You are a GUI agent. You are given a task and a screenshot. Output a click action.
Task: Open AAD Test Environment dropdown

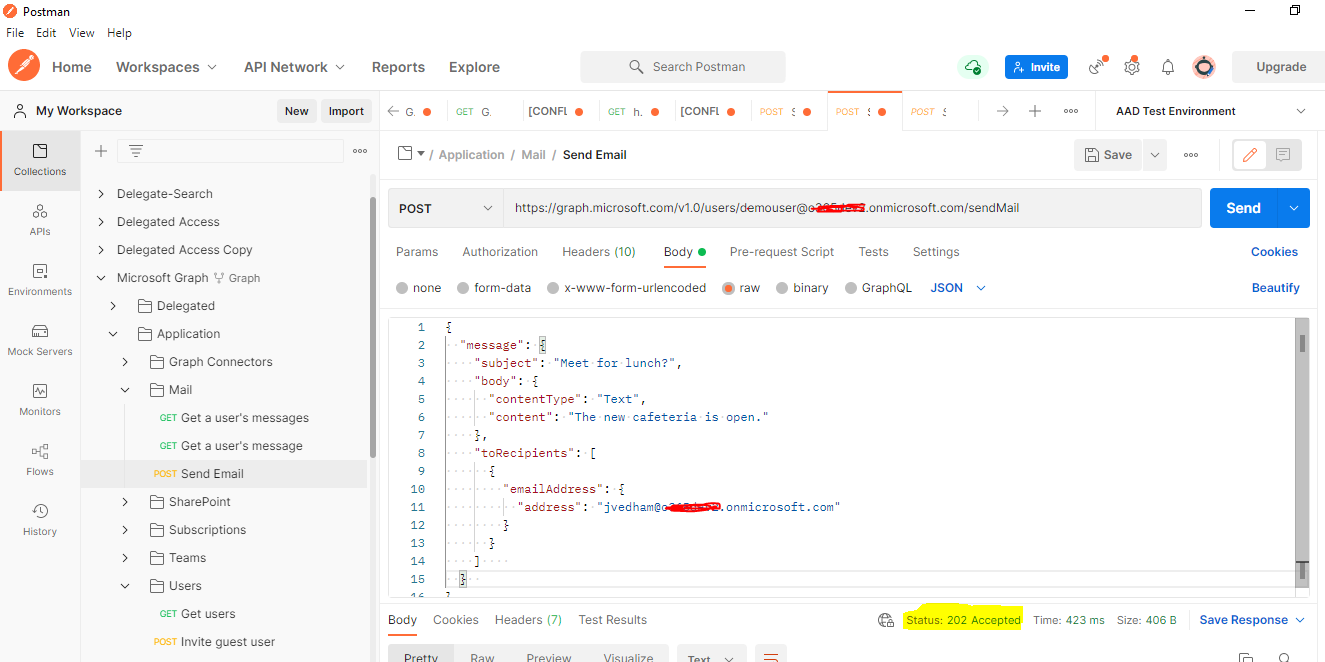point(1210,111)
